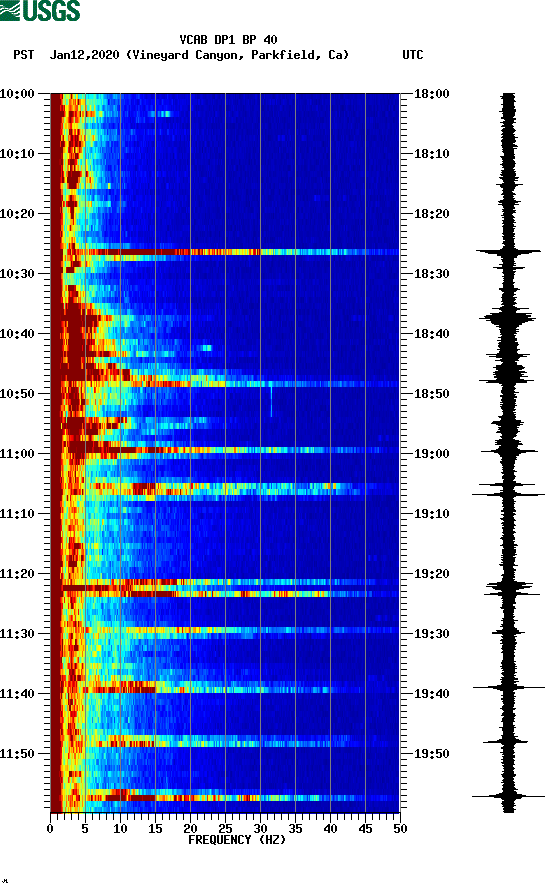Click the USGS logo
This screenshot has width=552, height=892.
click(40, 10)
